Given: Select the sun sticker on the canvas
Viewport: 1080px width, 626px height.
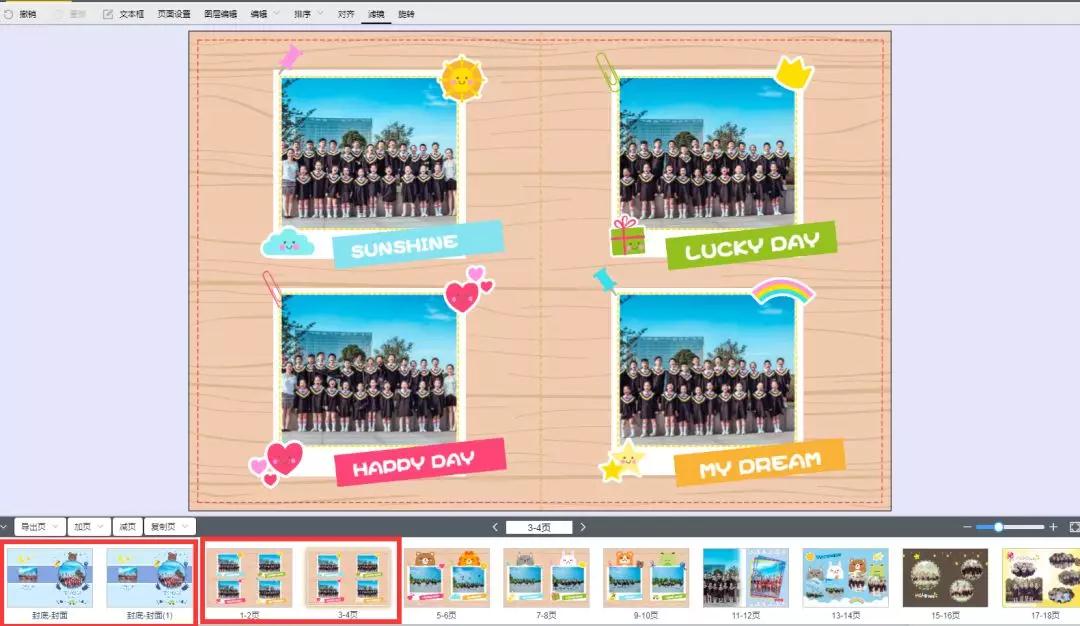Looking at the screenshot, I should [x=462, y=79].
